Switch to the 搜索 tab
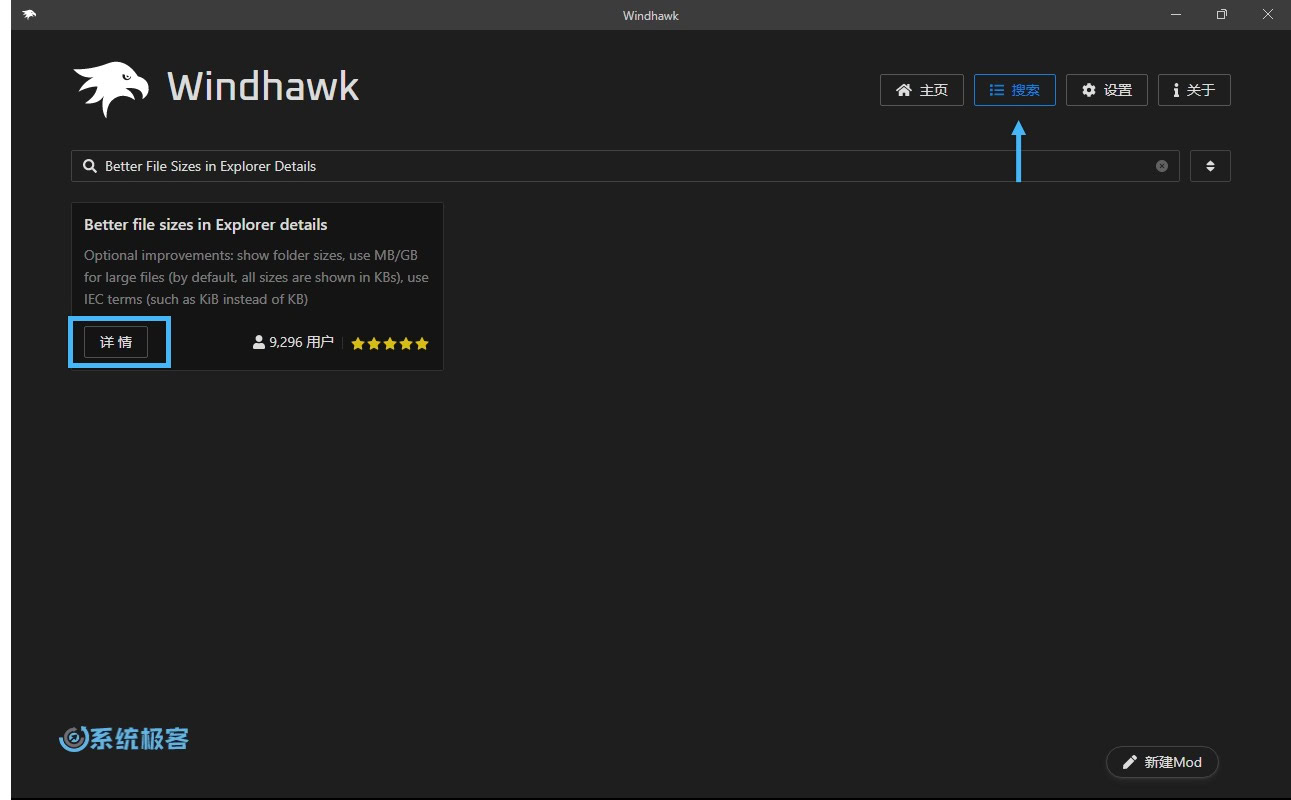Viewport: 1291px width, 800px height. coord(1014,90)
